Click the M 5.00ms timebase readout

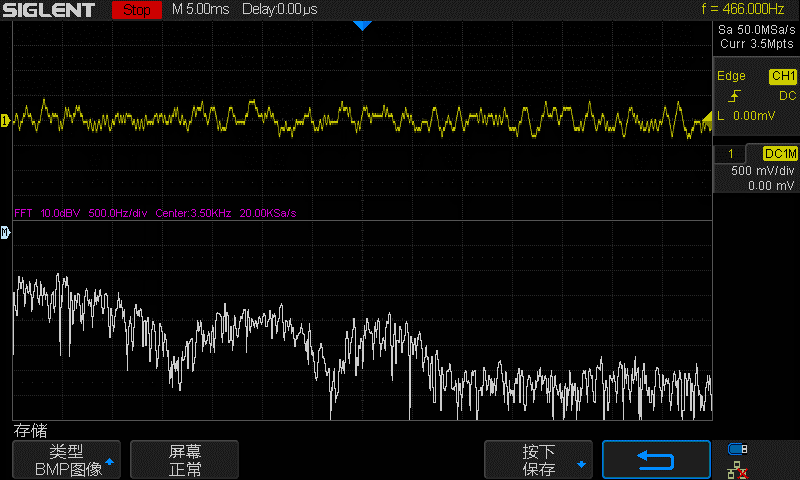tap(200, 10)
